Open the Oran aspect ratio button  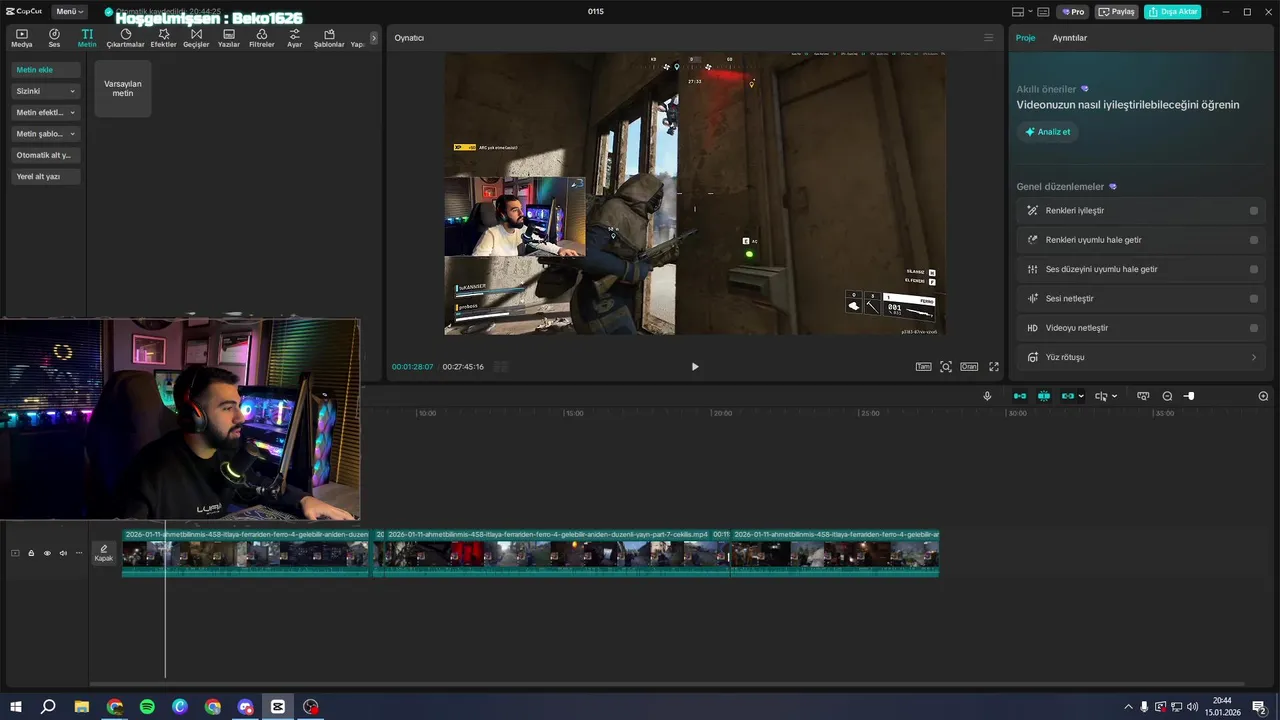pos(969,367)
